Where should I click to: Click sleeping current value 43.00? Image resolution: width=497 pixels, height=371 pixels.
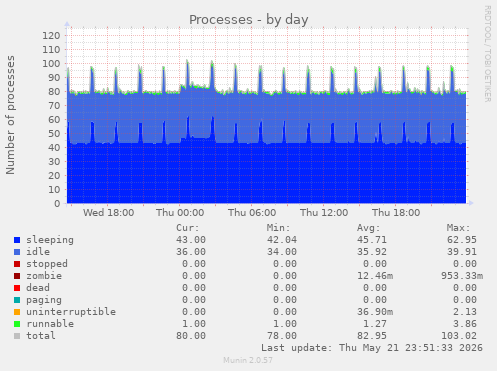(x=191, y=240)
